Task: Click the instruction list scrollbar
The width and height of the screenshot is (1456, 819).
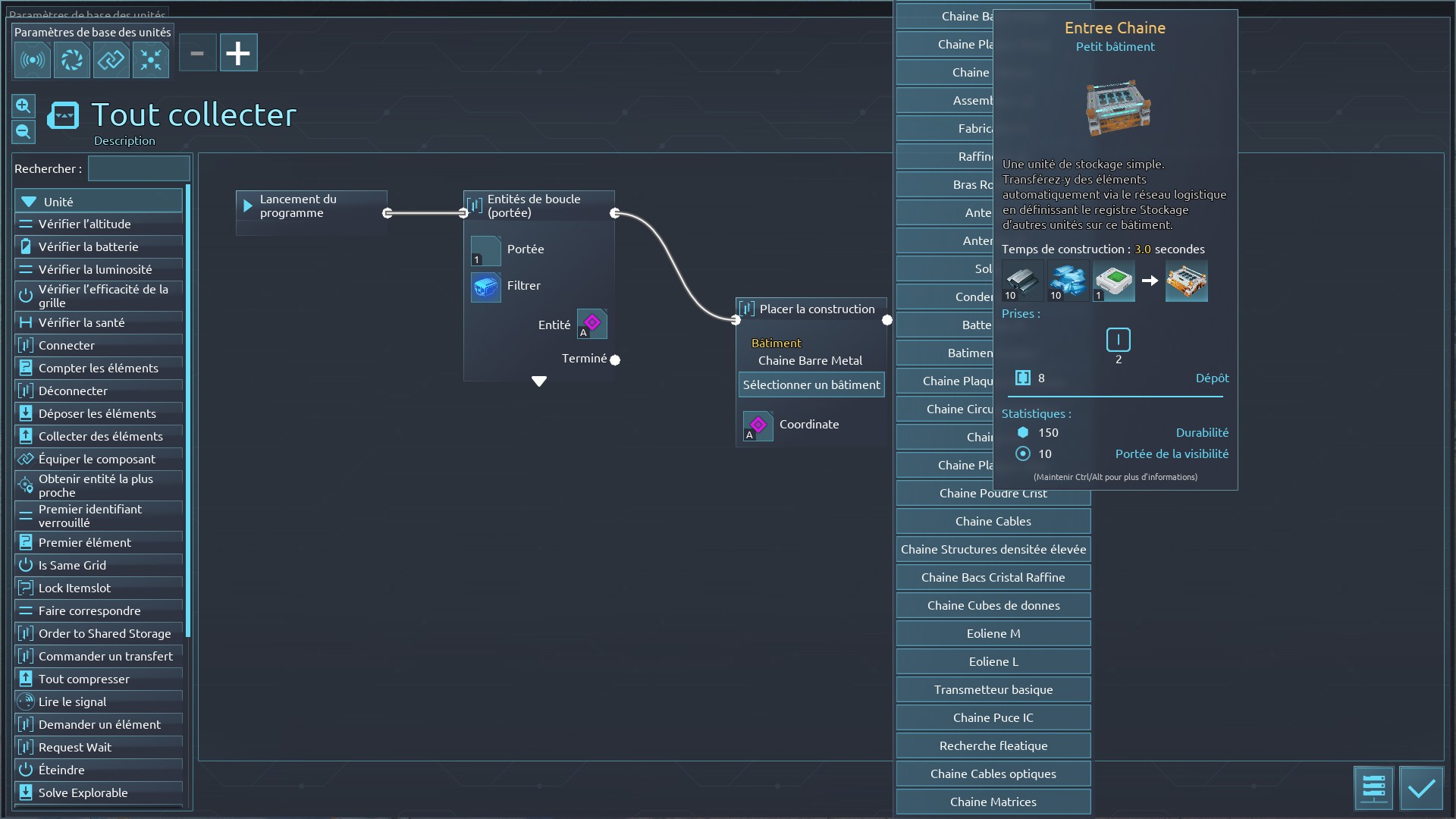Action: (x=187, y=409)
